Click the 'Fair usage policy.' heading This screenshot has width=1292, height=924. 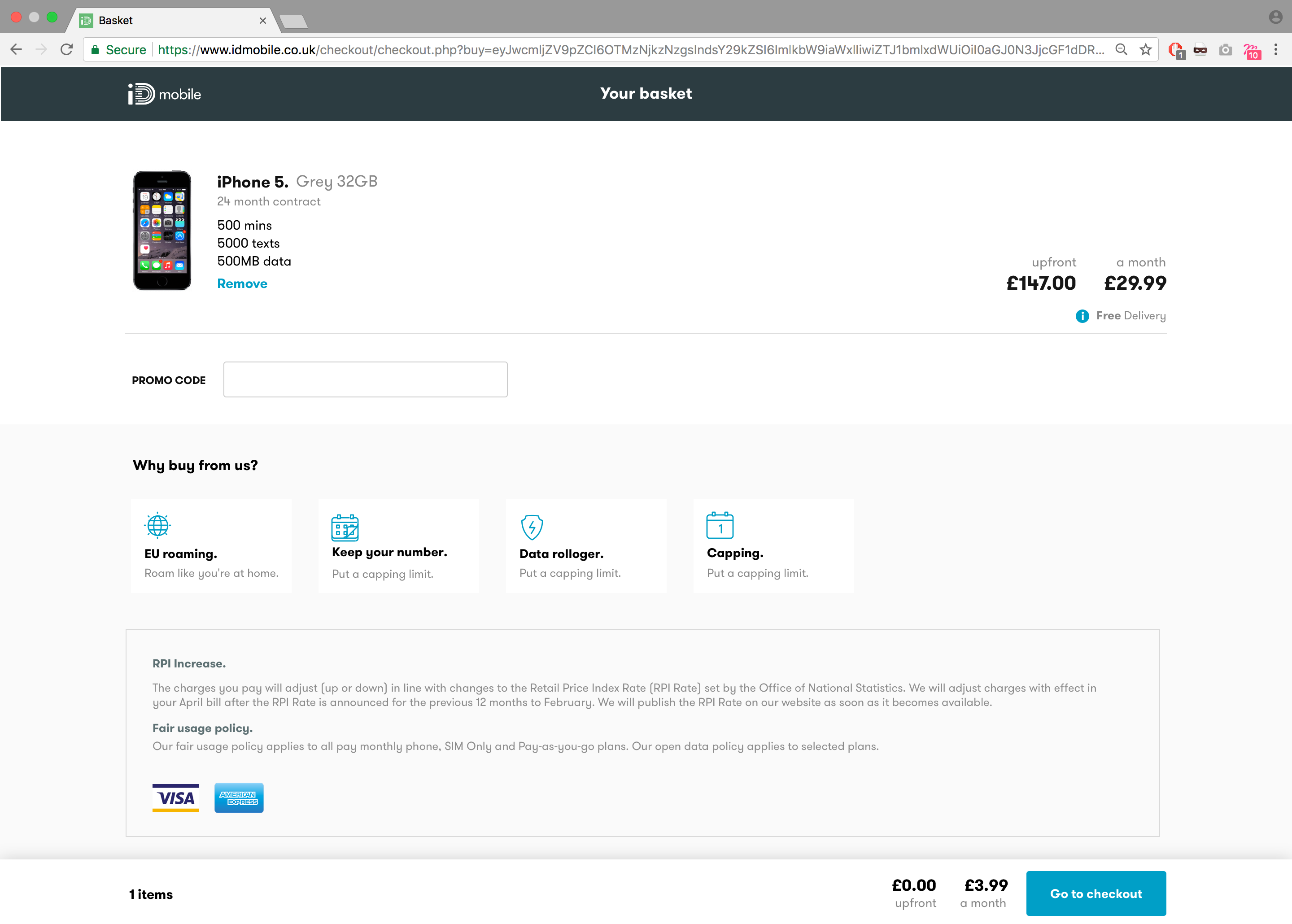(x=202, y=728)
